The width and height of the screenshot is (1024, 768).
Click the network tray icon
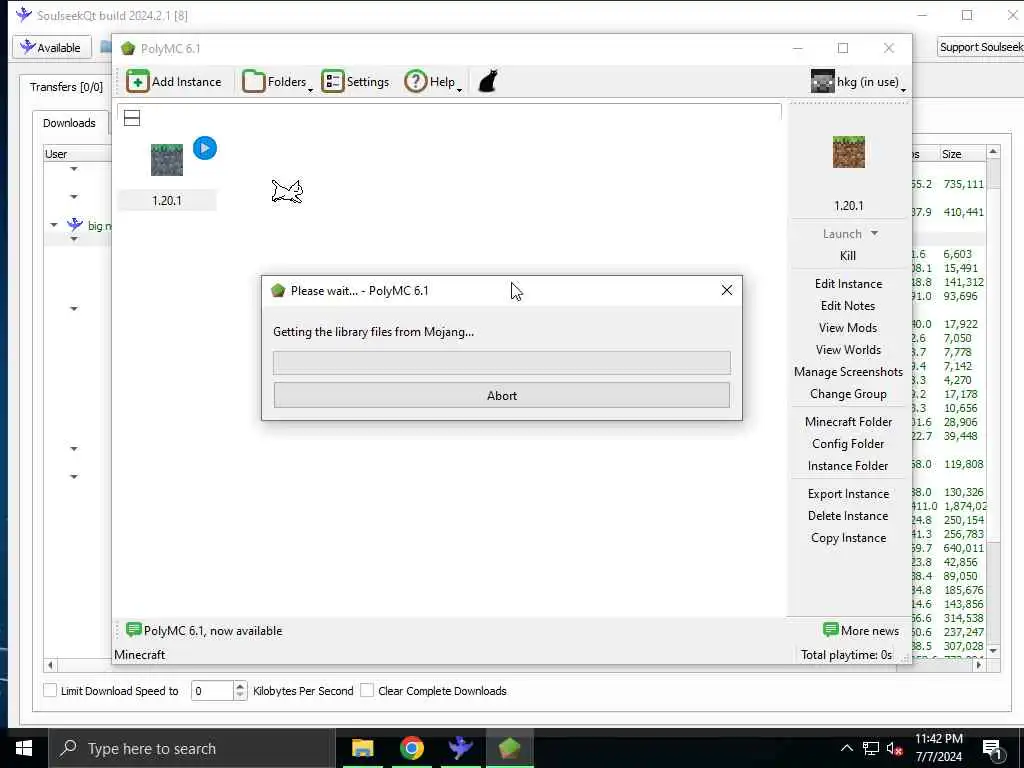pos(871,748)
